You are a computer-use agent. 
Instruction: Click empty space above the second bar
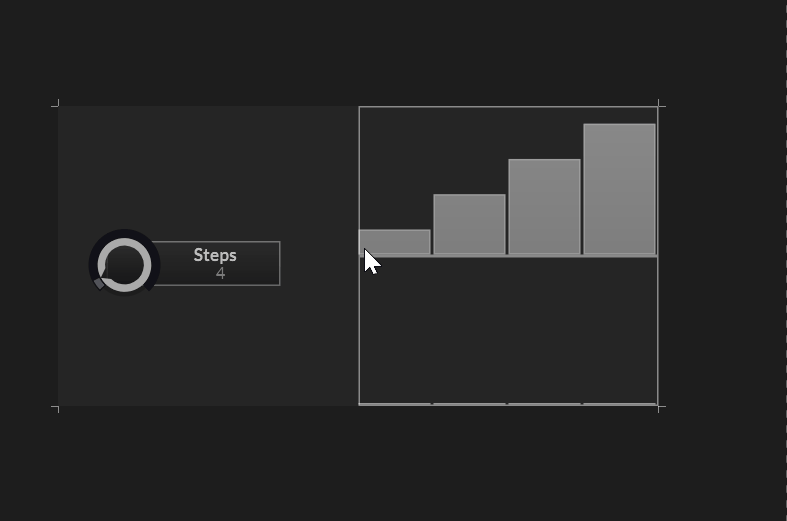tap(469, 150)
